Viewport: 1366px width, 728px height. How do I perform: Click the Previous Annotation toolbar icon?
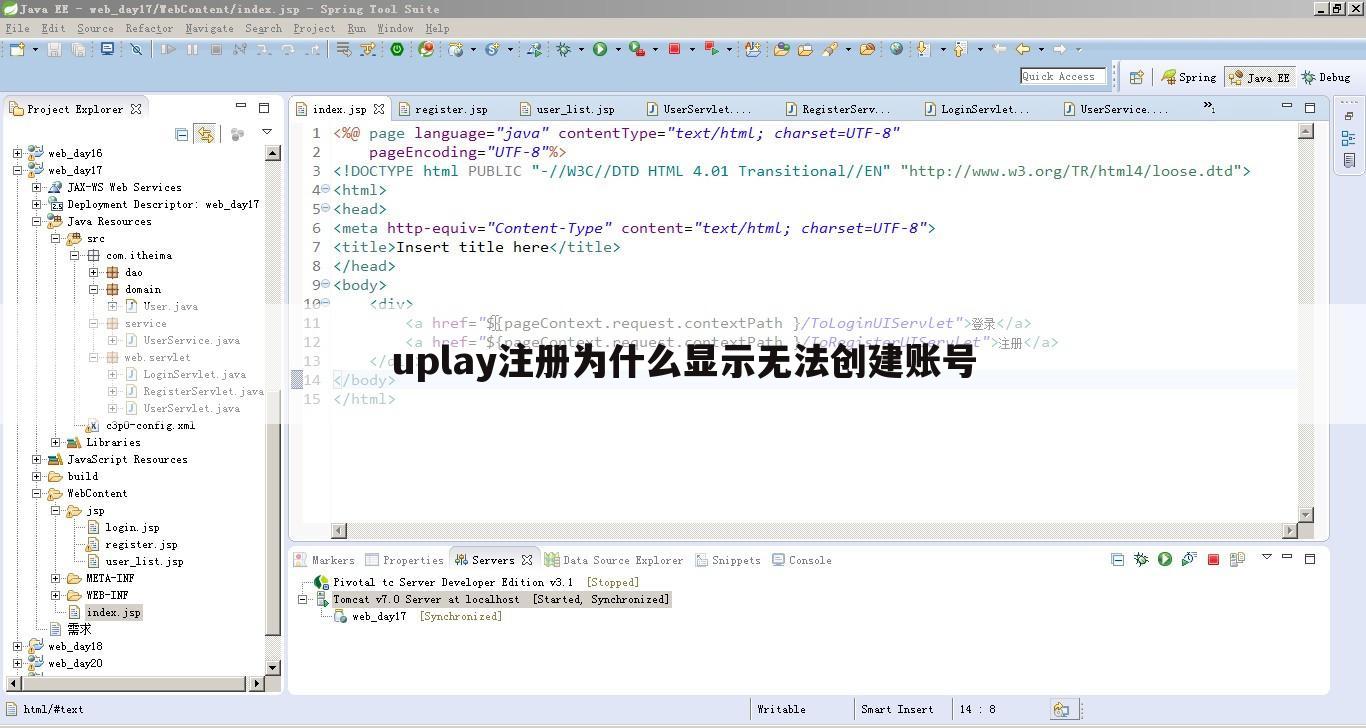pos(959,49)
